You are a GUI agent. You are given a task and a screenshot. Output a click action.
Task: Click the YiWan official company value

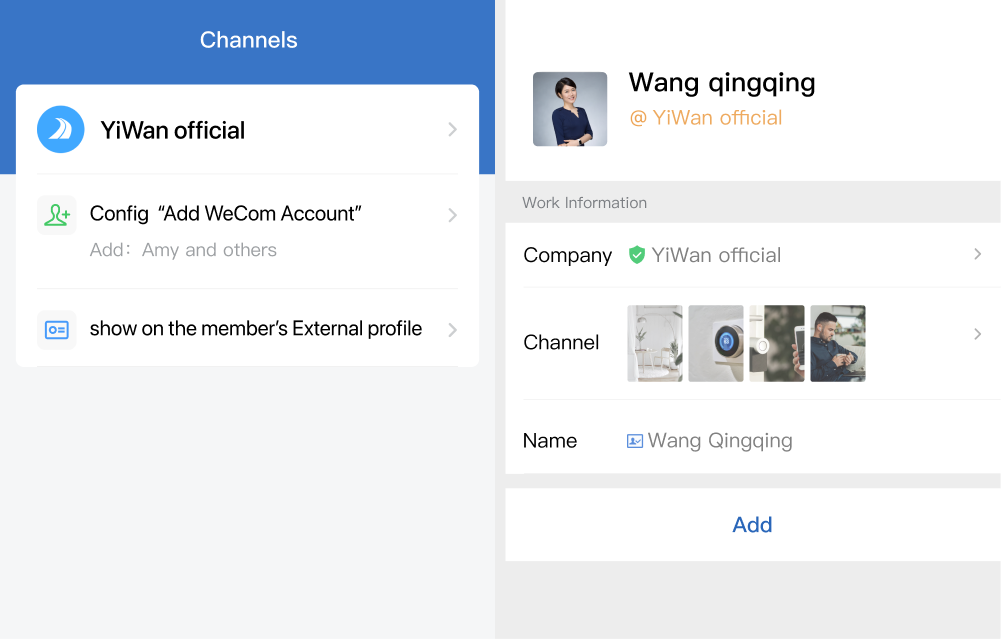coord(716,255)
